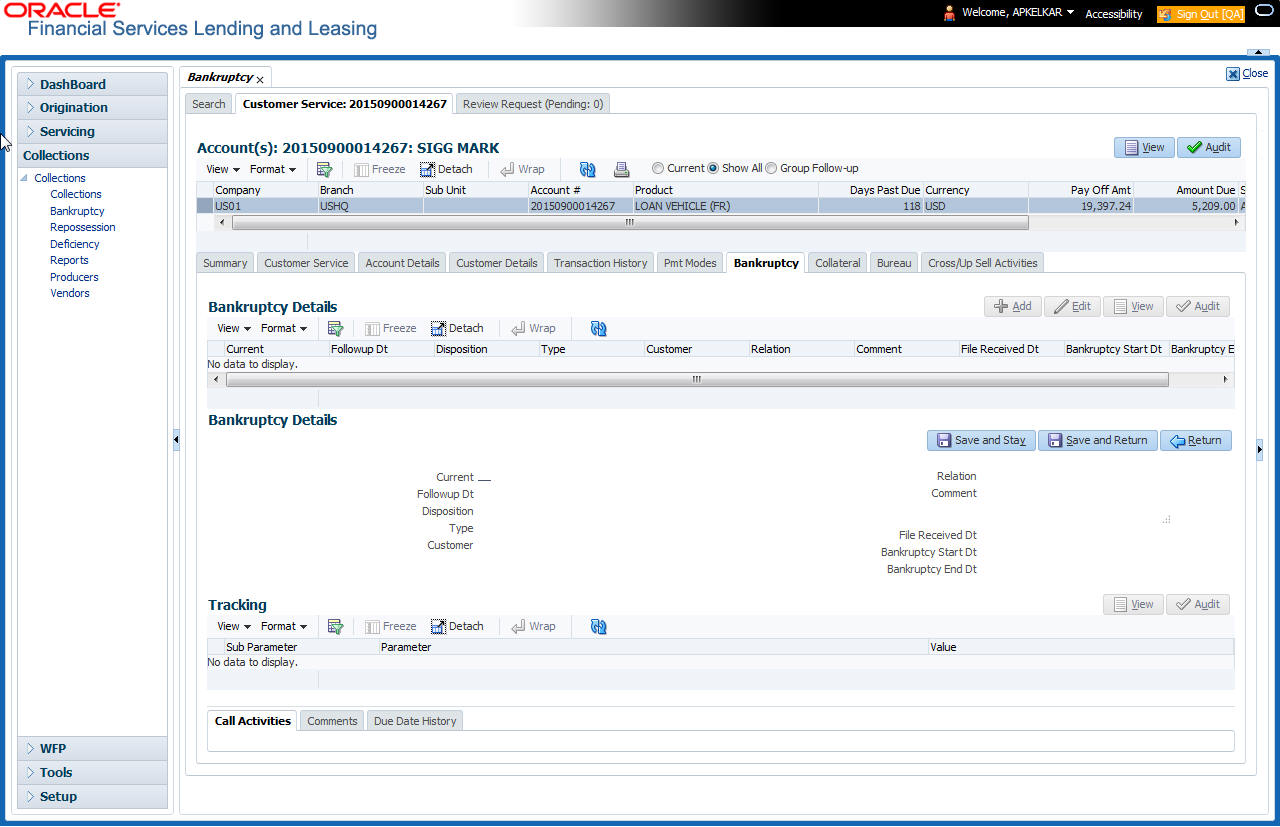1280x827 pixels.
Task: Detach the Account(s) table
Action: click(446, 169)
